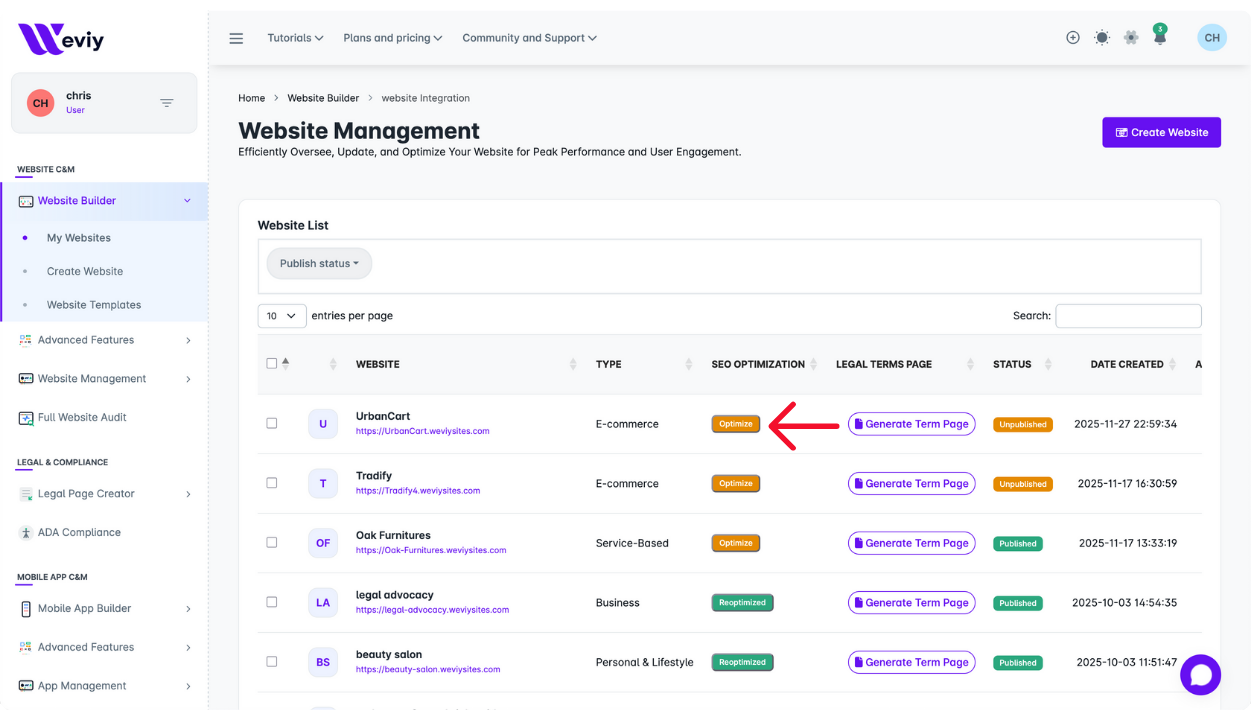Open the chat bubble widget
1251x720 pixels.
[1200, 675]
